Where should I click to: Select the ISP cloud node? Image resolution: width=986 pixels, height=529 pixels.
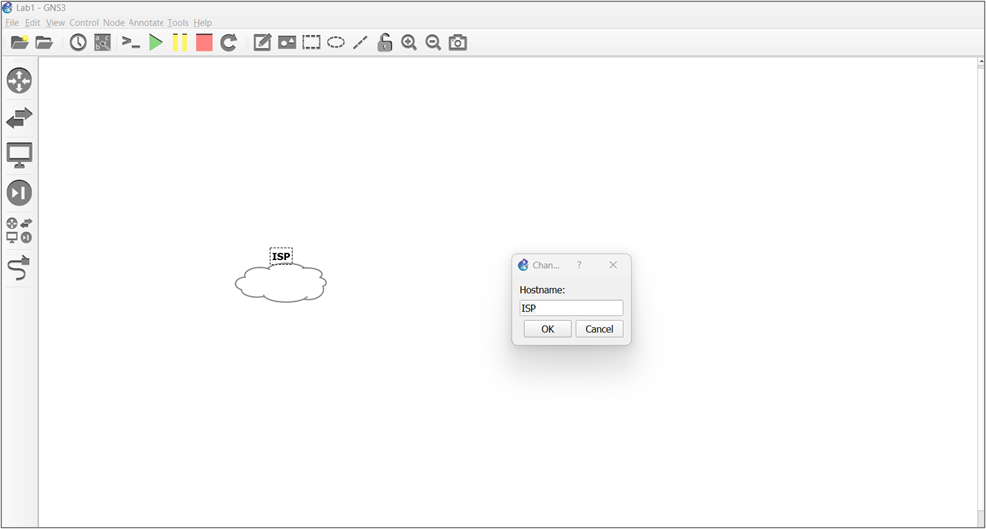point(280,282)
